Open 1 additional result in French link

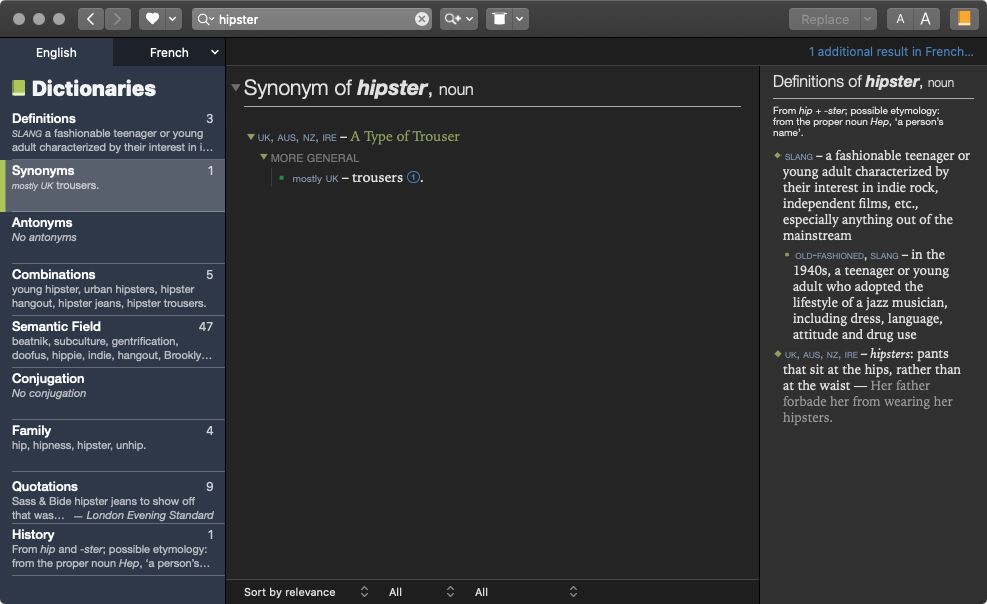[x=891, y=52]
